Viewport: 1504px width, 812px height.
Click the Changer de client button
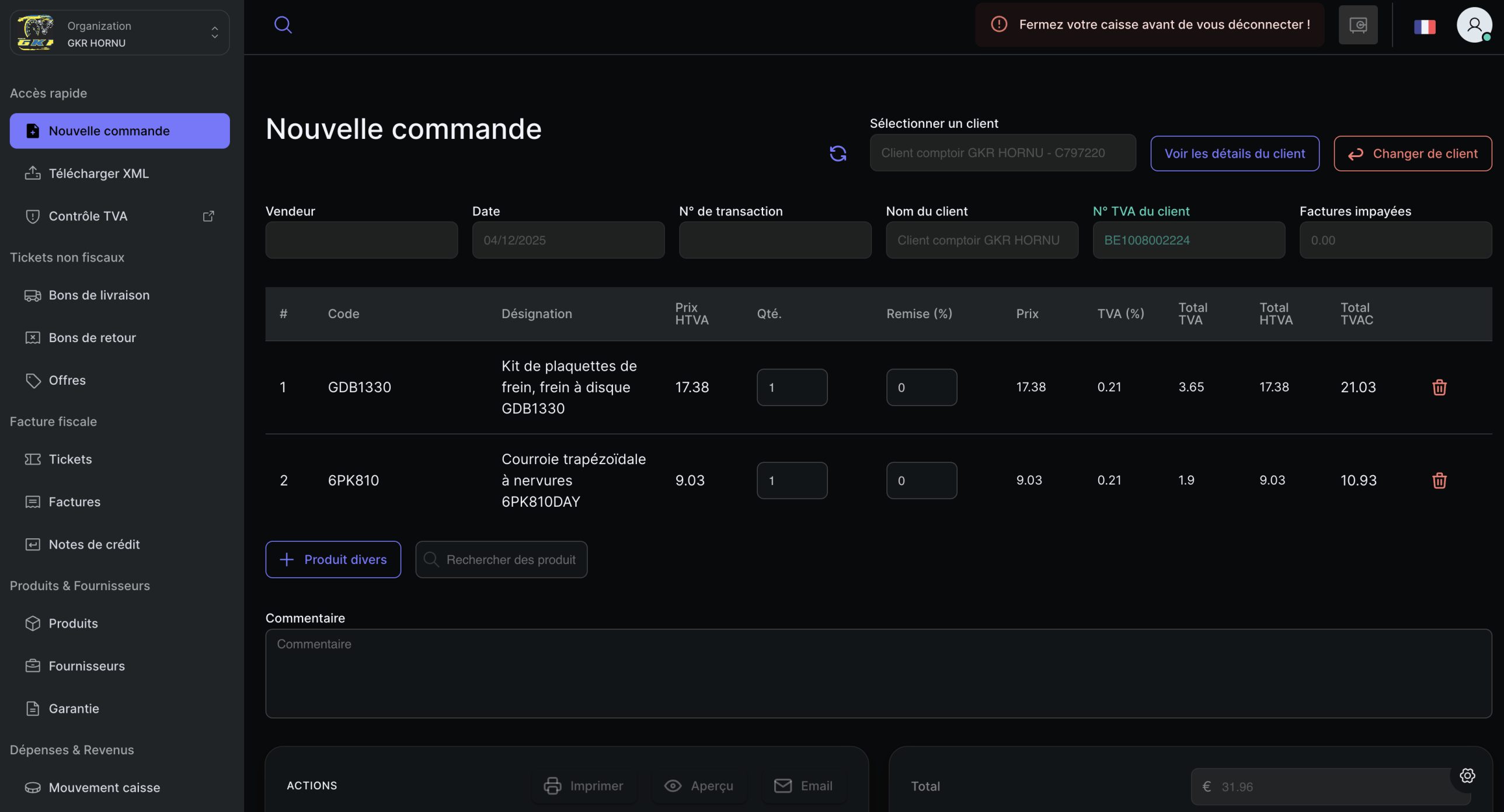point(1413,153)
